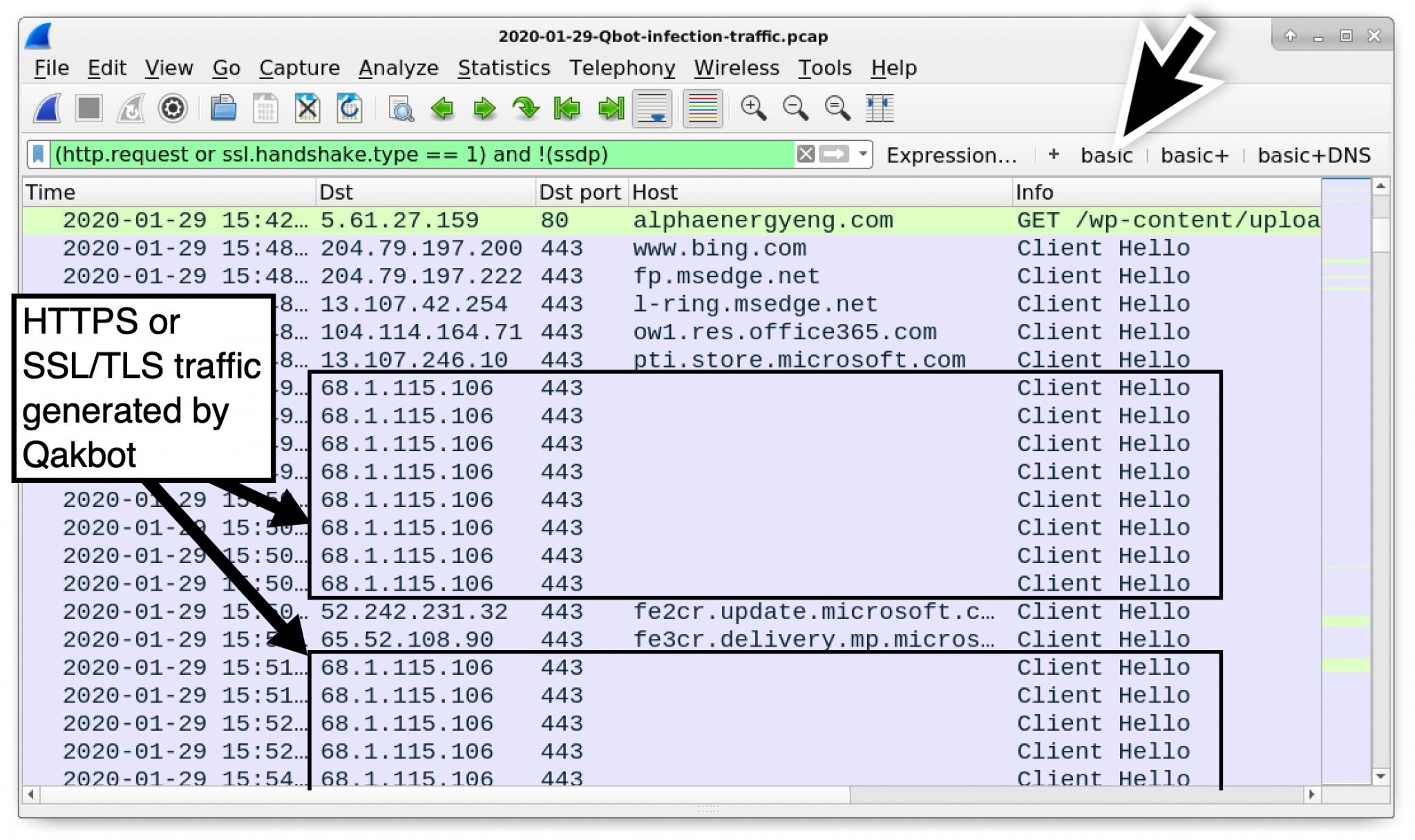Apply the basic+DNS filter button
The width and height of the screenshot is (1415, 840).
[x=1313, y=155]
